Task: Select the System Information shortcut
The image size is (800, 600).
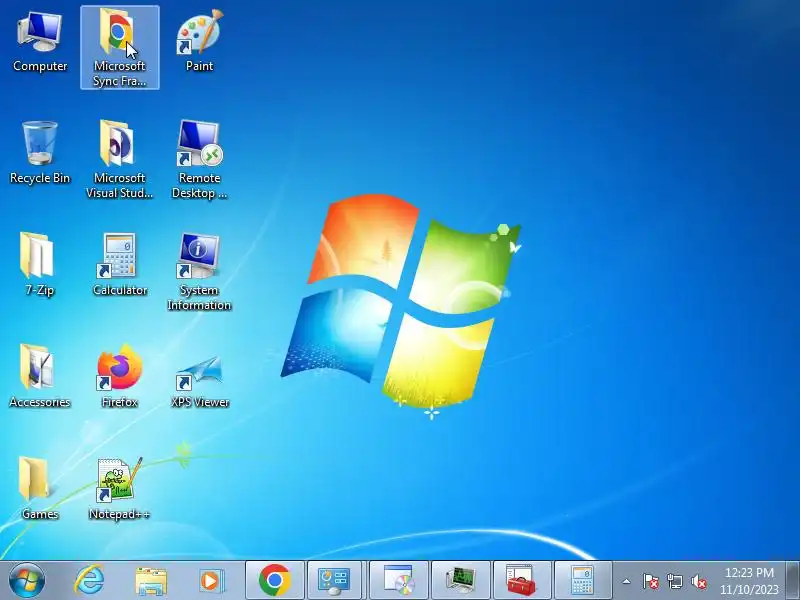Action: [x=199, y=271]
